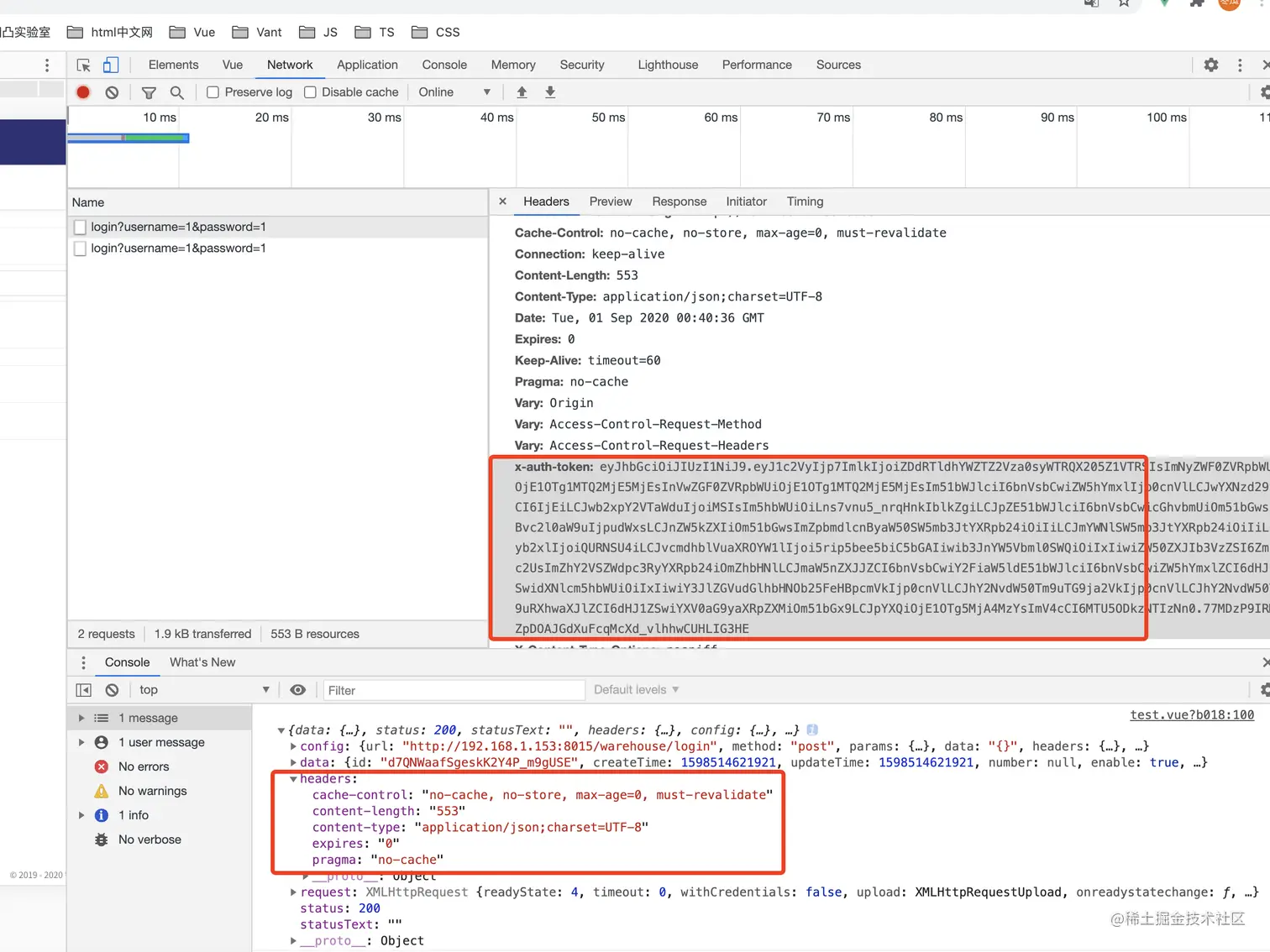The height and width of the screenshot is (952, 1270).
Task: Click the Content-Type response header line
Action: (669, 297)
